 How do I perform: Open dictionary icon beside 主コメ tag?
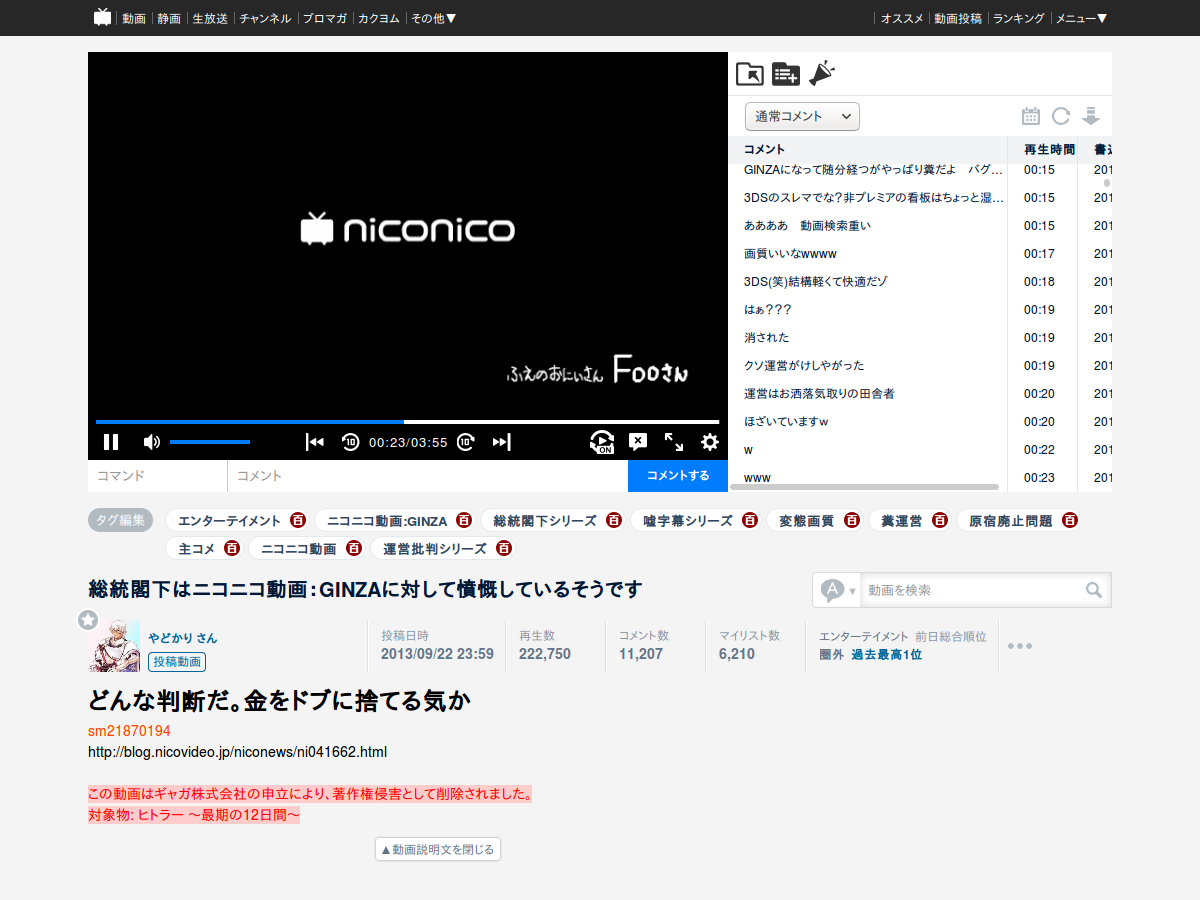(232, 548)
